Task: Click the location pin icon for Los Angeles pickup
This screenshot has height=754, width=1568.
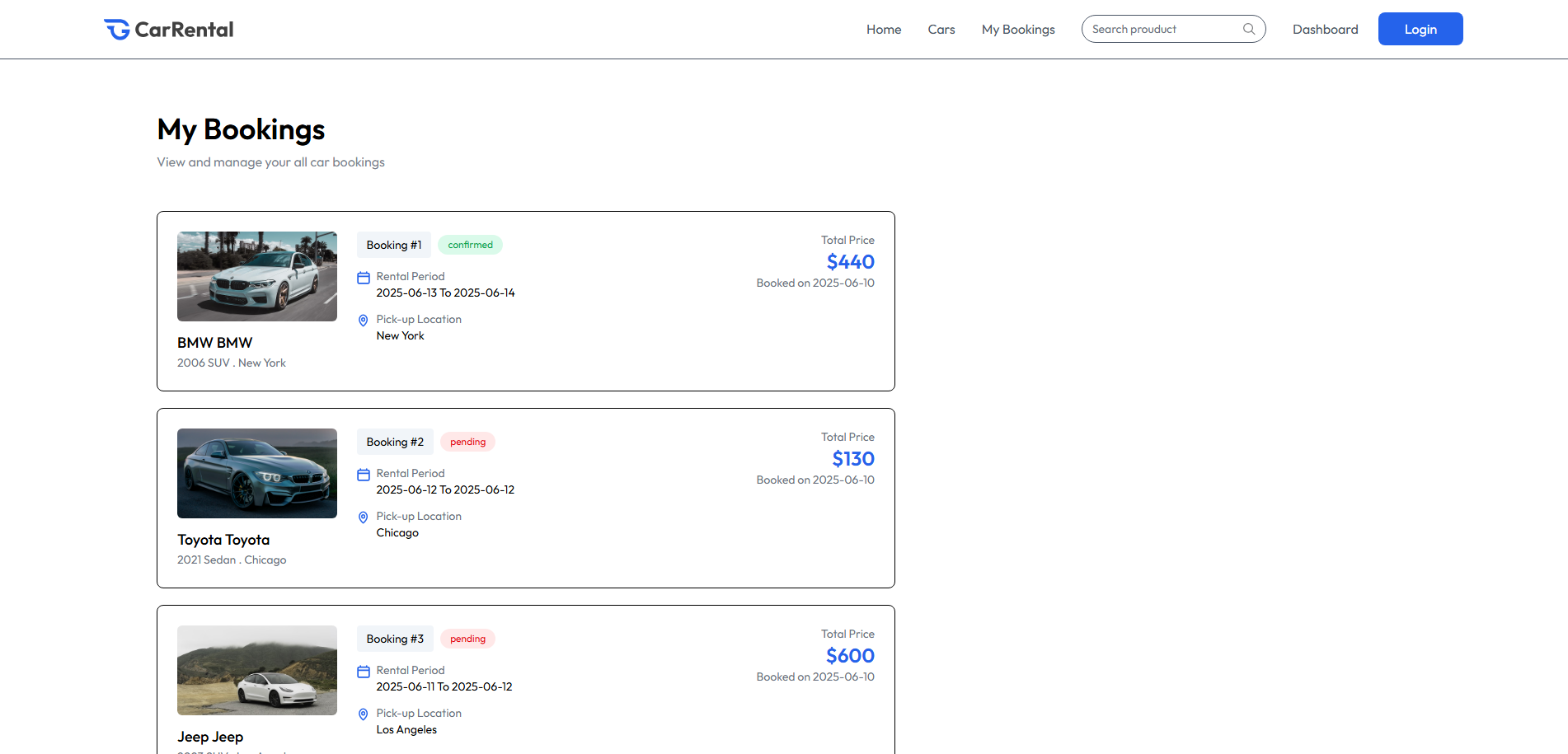Action: pyautogui.click(x=363, y=714)
